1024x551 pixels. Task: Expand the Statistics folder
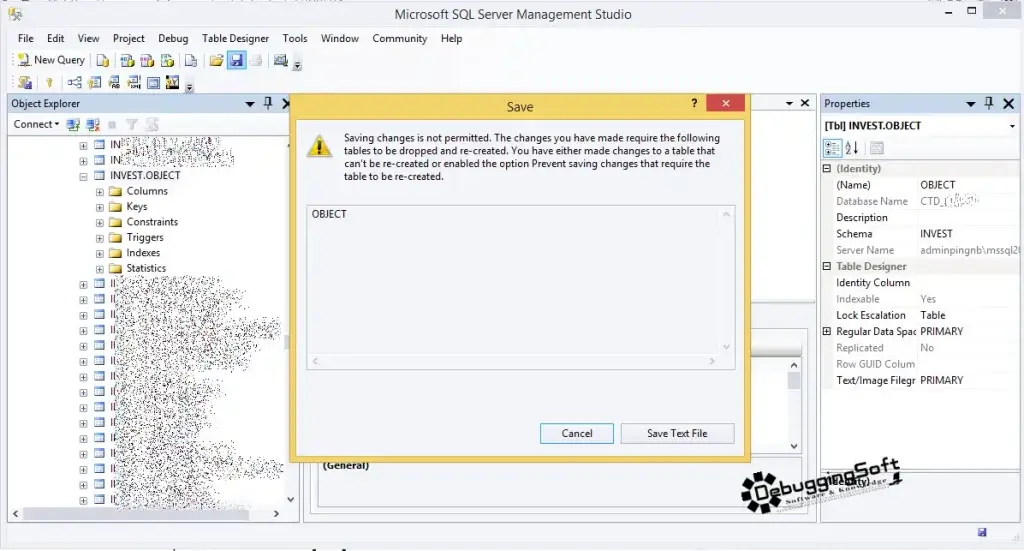click(x=99, y=269)
